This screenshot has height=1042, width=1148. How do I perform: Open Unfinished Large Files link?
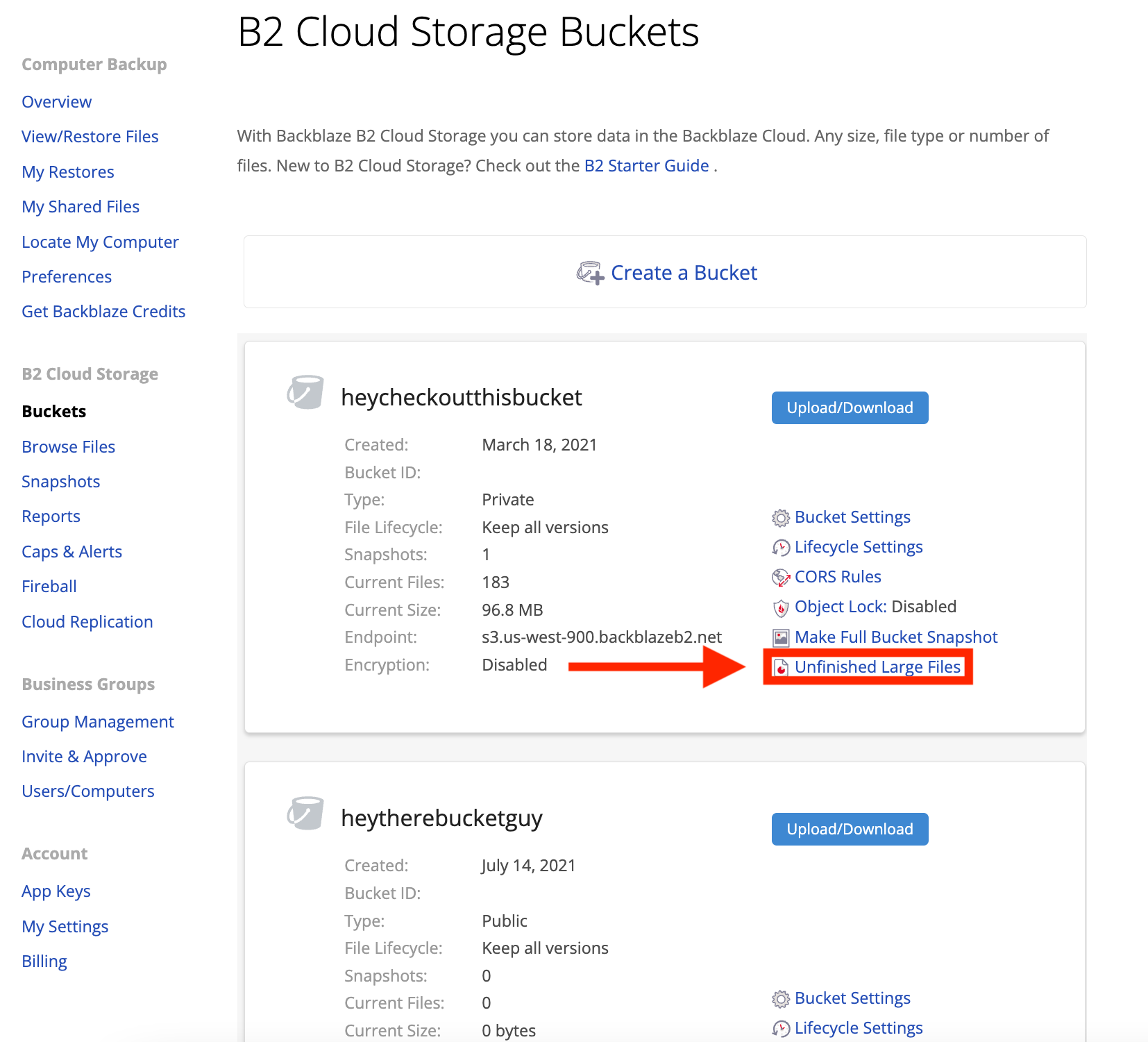point(877,667)
